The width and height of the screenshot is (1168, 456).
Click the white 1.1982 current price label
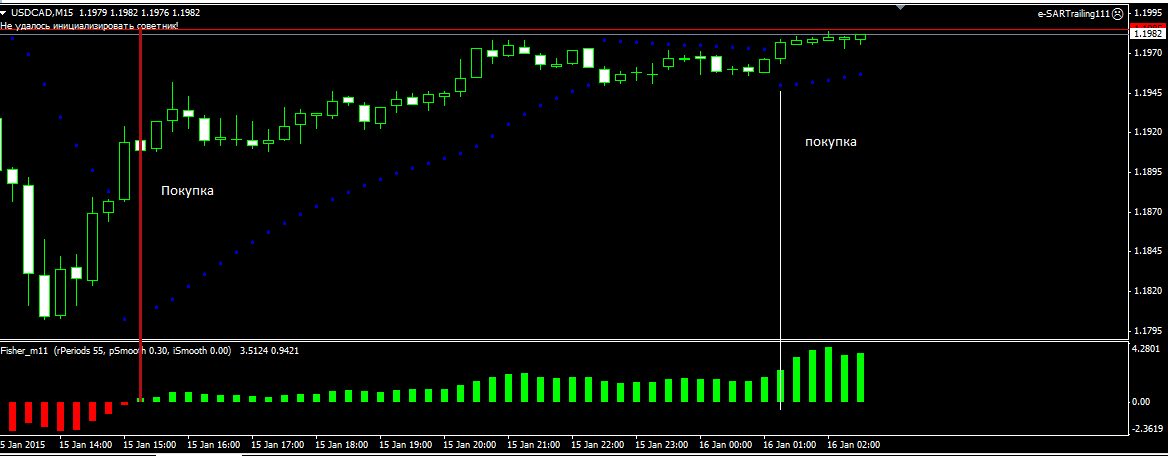[x=1147, y=34]
